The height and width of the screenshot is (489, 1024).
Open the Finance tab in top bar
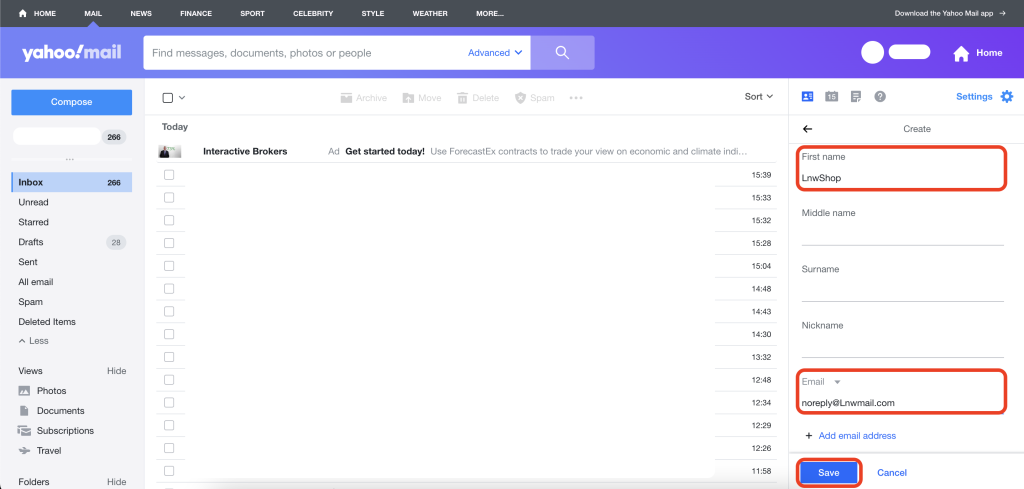pos(196,14)
